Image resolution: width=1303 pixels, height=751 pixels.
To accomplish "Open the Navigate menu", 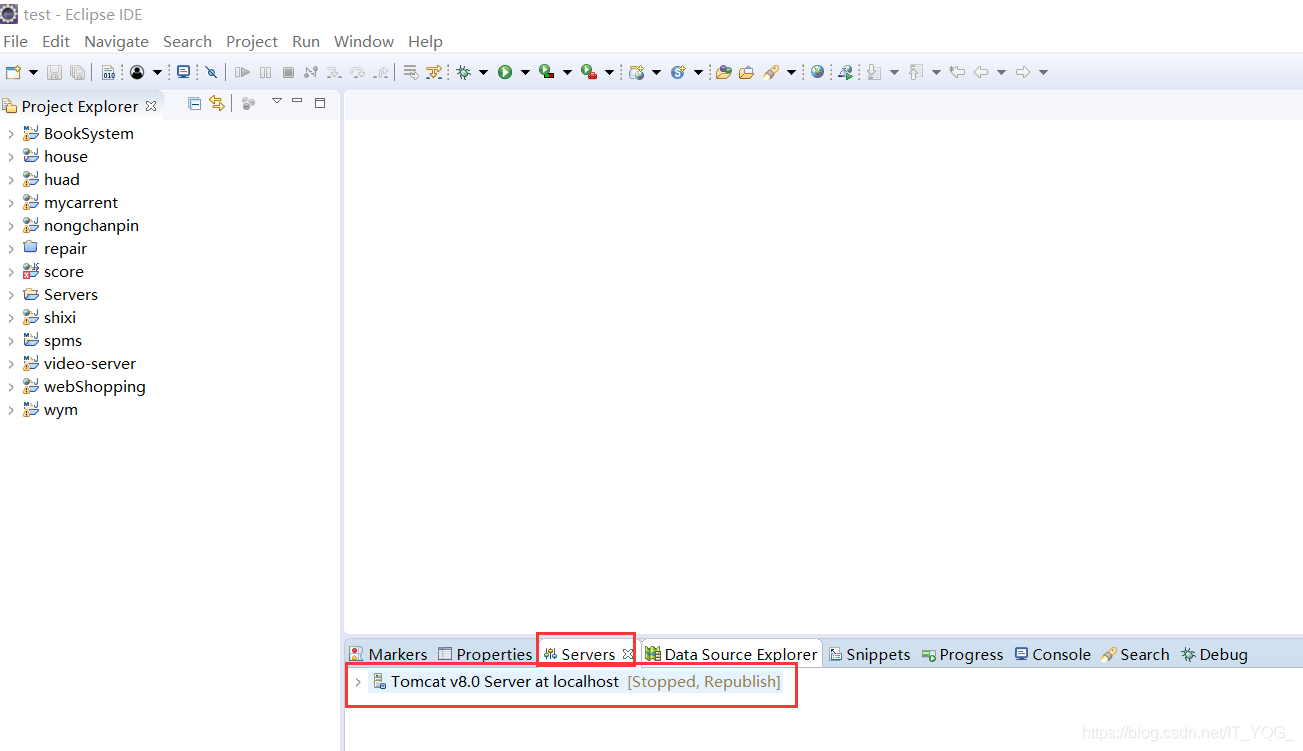I will [x=116, y=41].
